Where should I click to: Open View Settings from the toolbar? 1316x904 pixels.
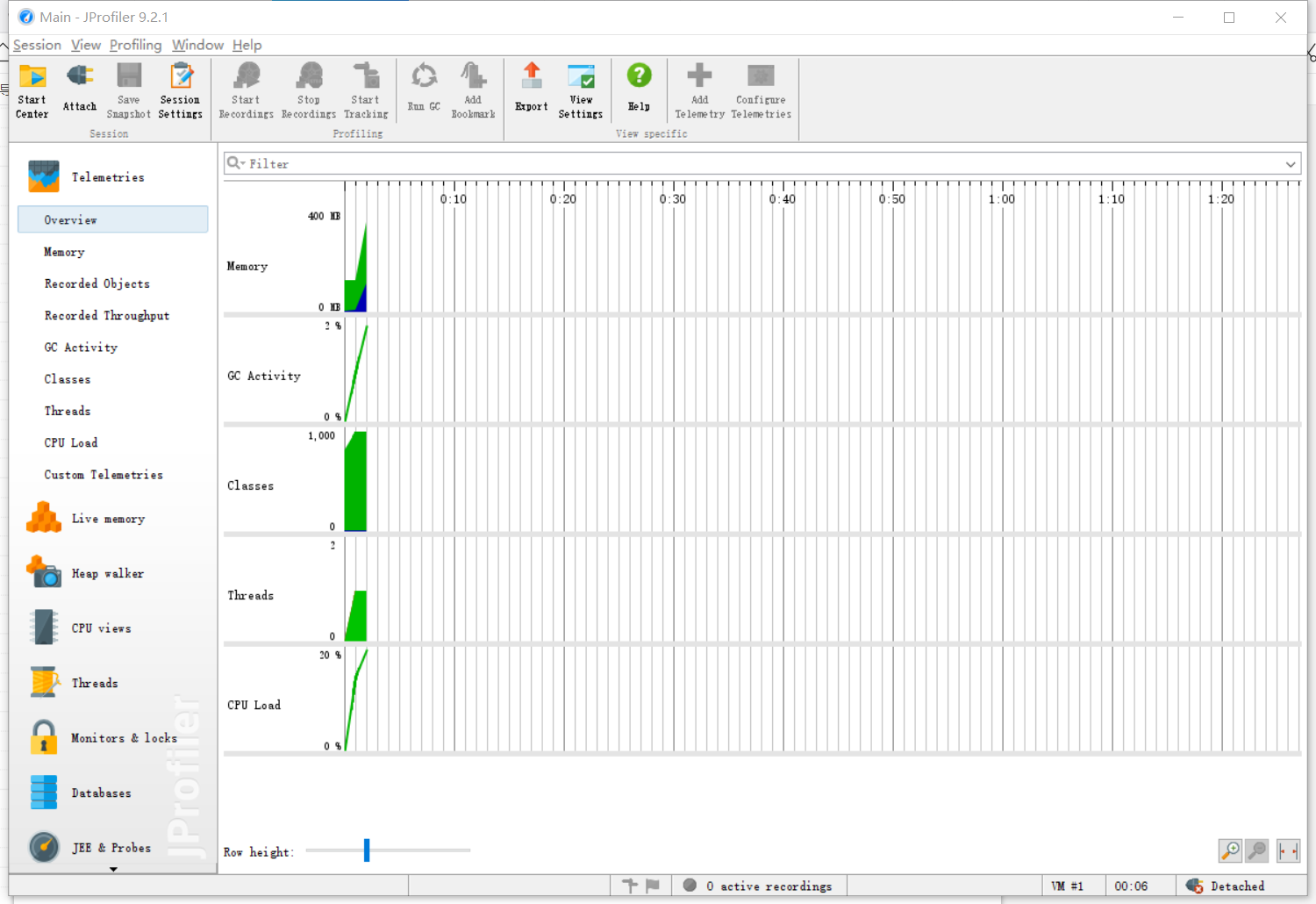point(581,90)
